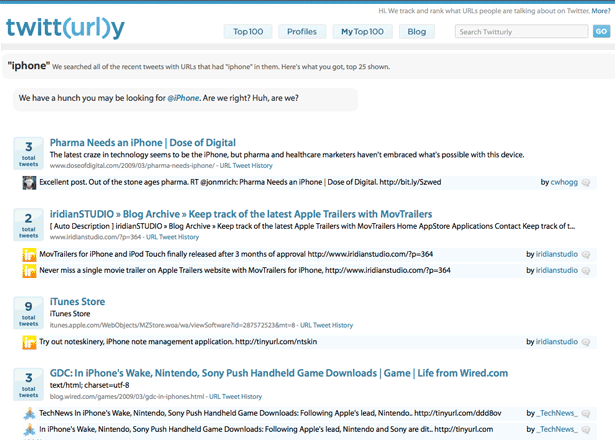Click reply bubble on Nintendo and Sony are dit tweet
Image resolution: width=615 pixels, height=440 pixels.
coord(586,430)
